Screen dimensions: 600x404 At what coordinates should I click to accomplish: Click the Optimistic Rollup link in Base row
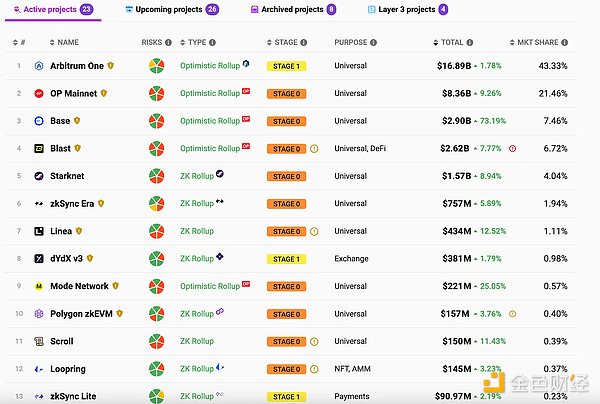tap(210, 120)
